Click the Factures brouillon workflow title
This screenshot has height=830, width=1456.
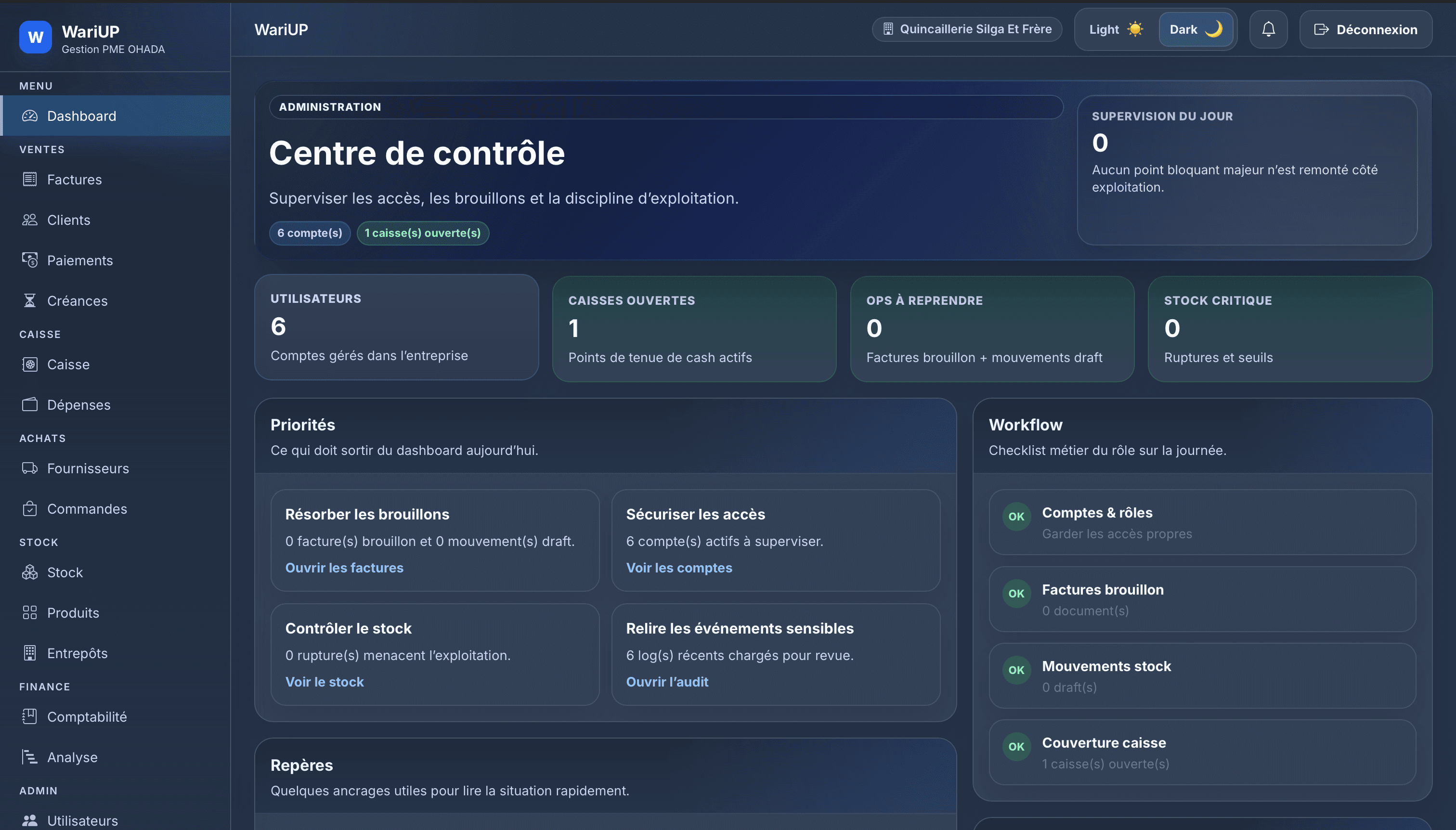click(1103, 589)
